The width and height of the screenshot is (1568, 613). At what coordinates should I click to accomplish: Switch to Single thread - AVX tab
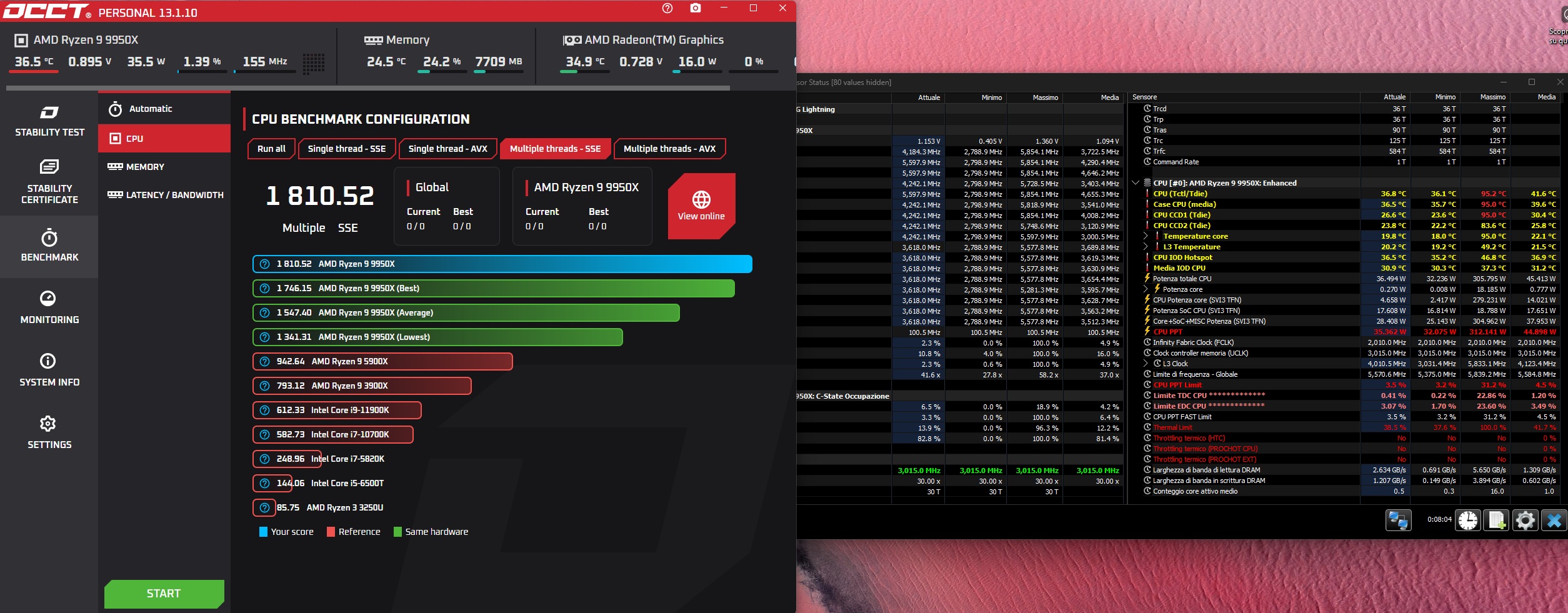[447, 149]
